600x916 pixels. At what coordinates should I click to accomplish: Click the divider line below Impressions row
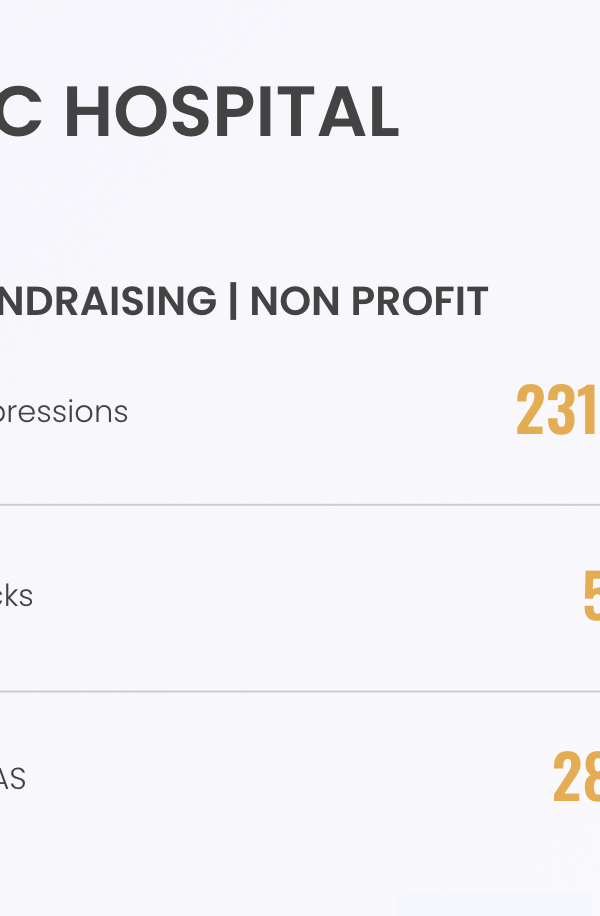tap(300, 505)
